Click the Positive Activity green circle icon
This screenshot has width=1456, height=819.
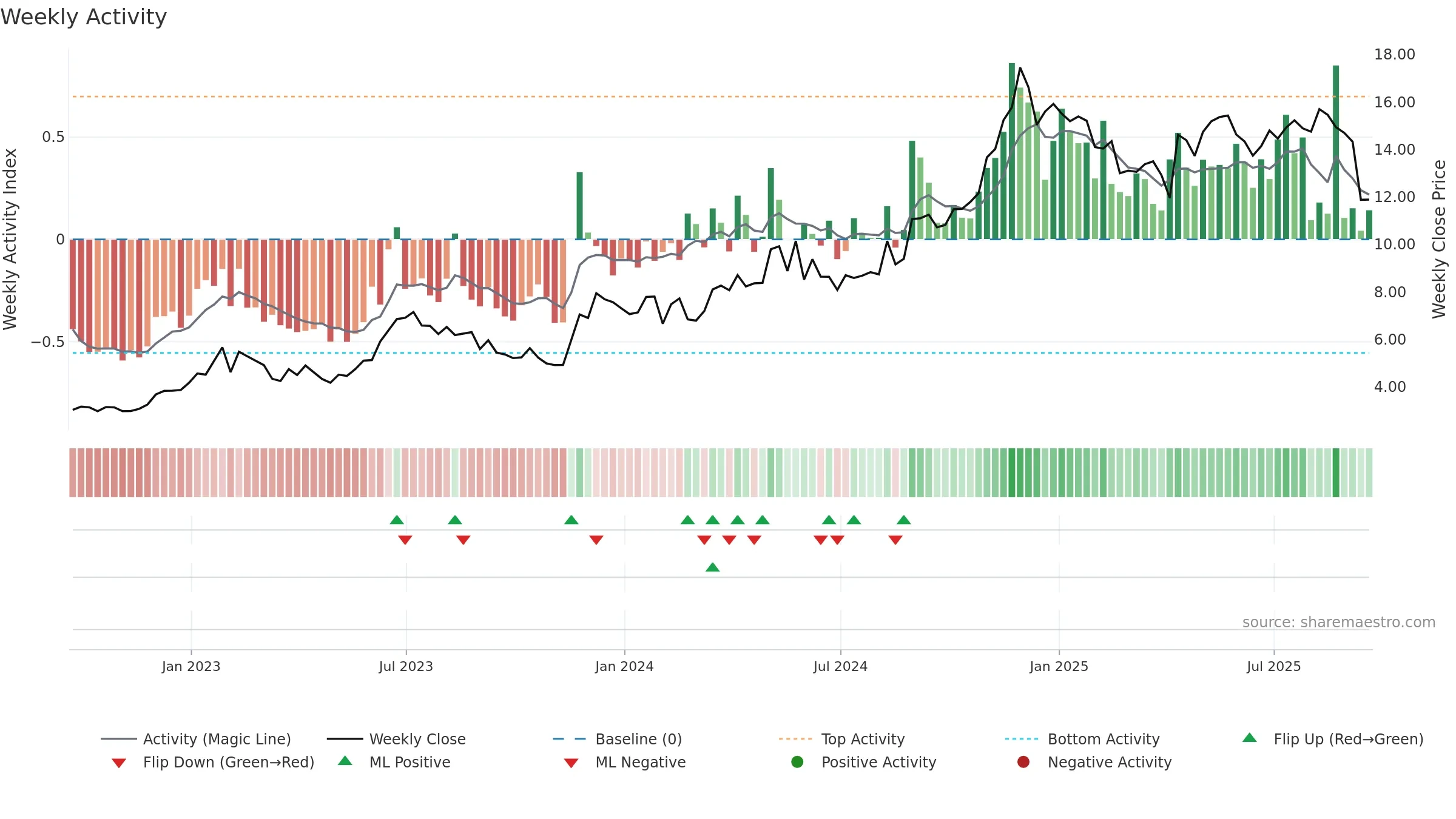[x=797, y=761]
